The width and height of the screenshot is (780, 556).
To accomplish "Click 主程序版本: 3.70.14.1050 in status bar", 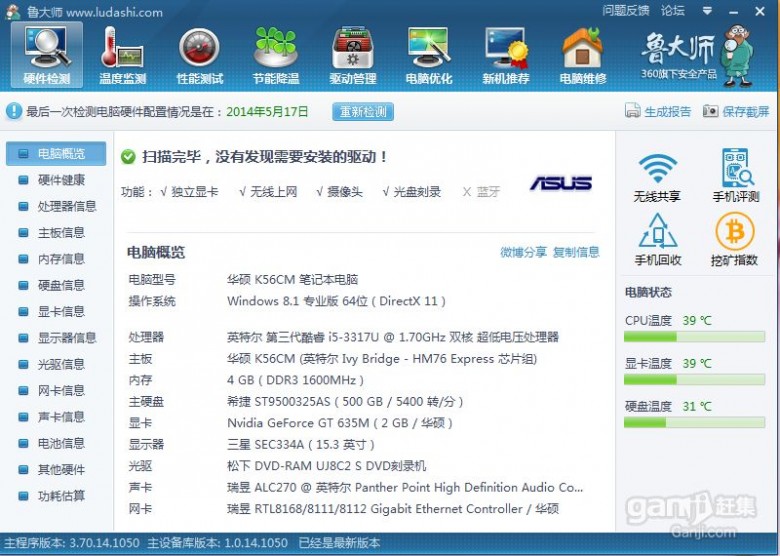I will (x=72, y=543).
